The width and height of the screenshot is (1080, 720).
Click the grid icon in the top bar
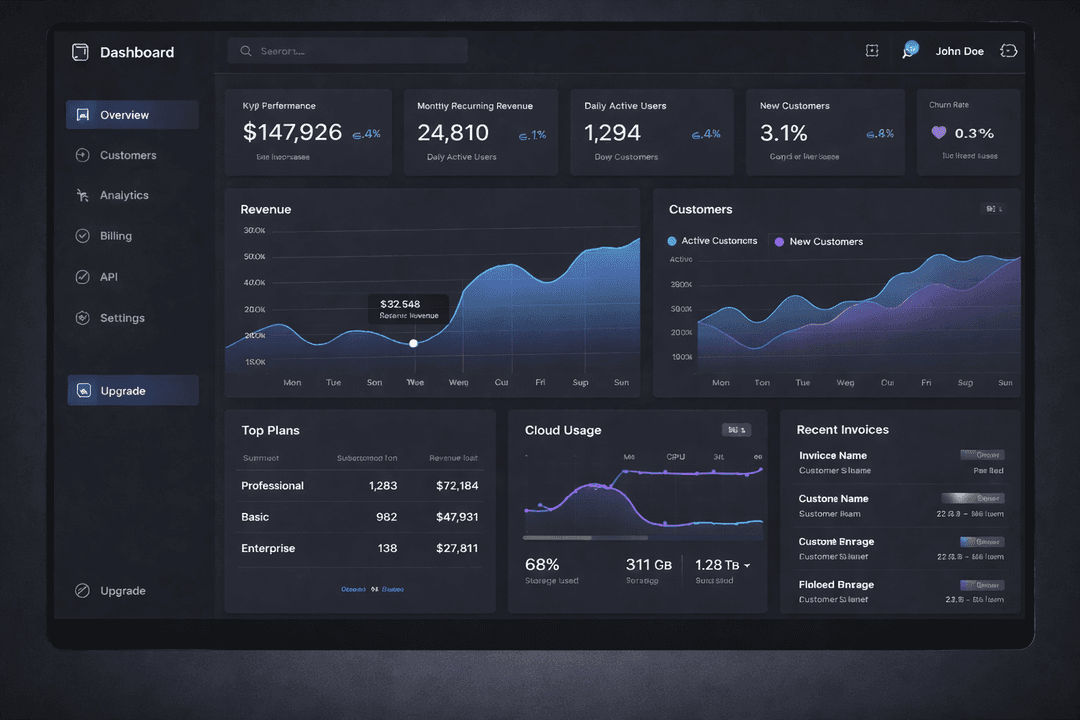(871, 50)
